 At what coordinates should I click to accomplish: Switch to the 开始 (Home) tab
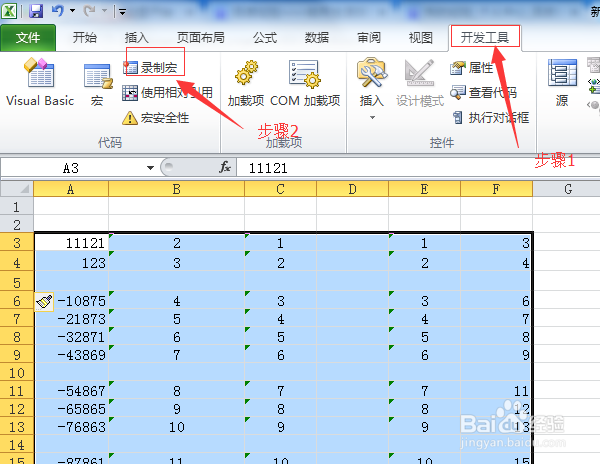85,37
